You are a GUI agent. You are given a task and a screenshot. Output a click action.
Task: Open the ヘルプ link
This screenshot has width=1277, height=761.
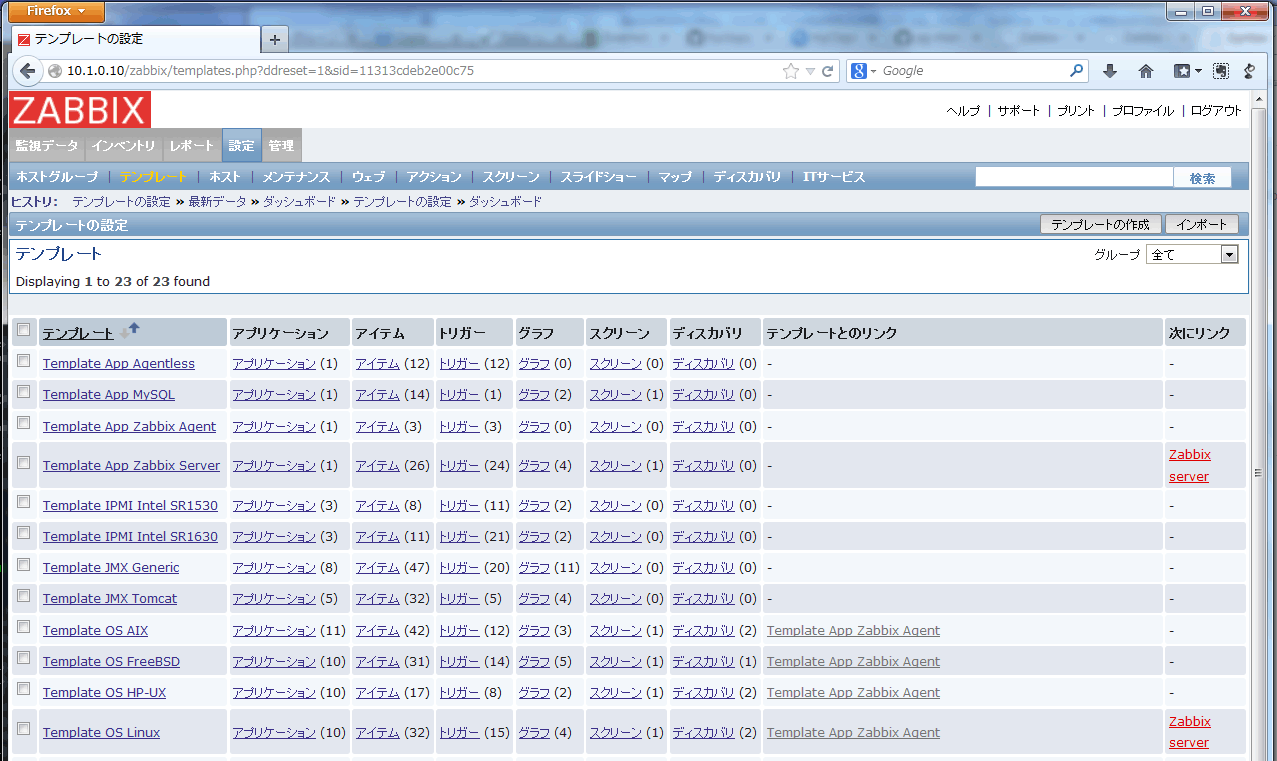click(x=963, y=111)
